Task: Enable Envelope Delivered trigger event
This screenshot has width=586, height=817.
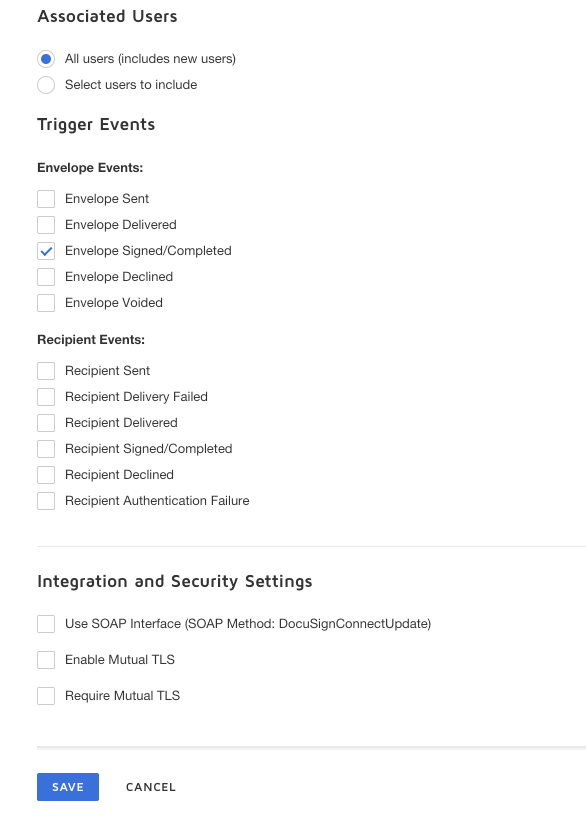Action: coord(46,225)
